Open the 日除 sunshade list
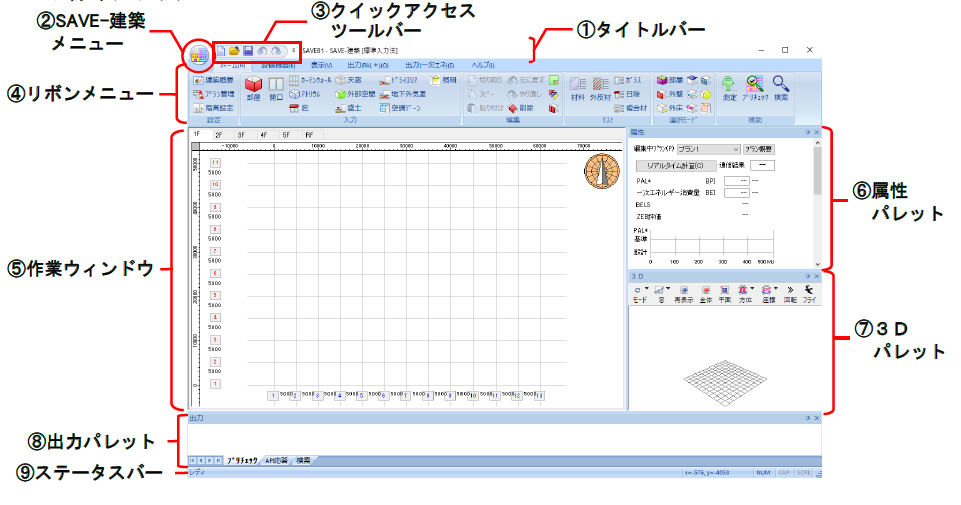The height and width of the screenshot is (505, 961). pos(627,94)
